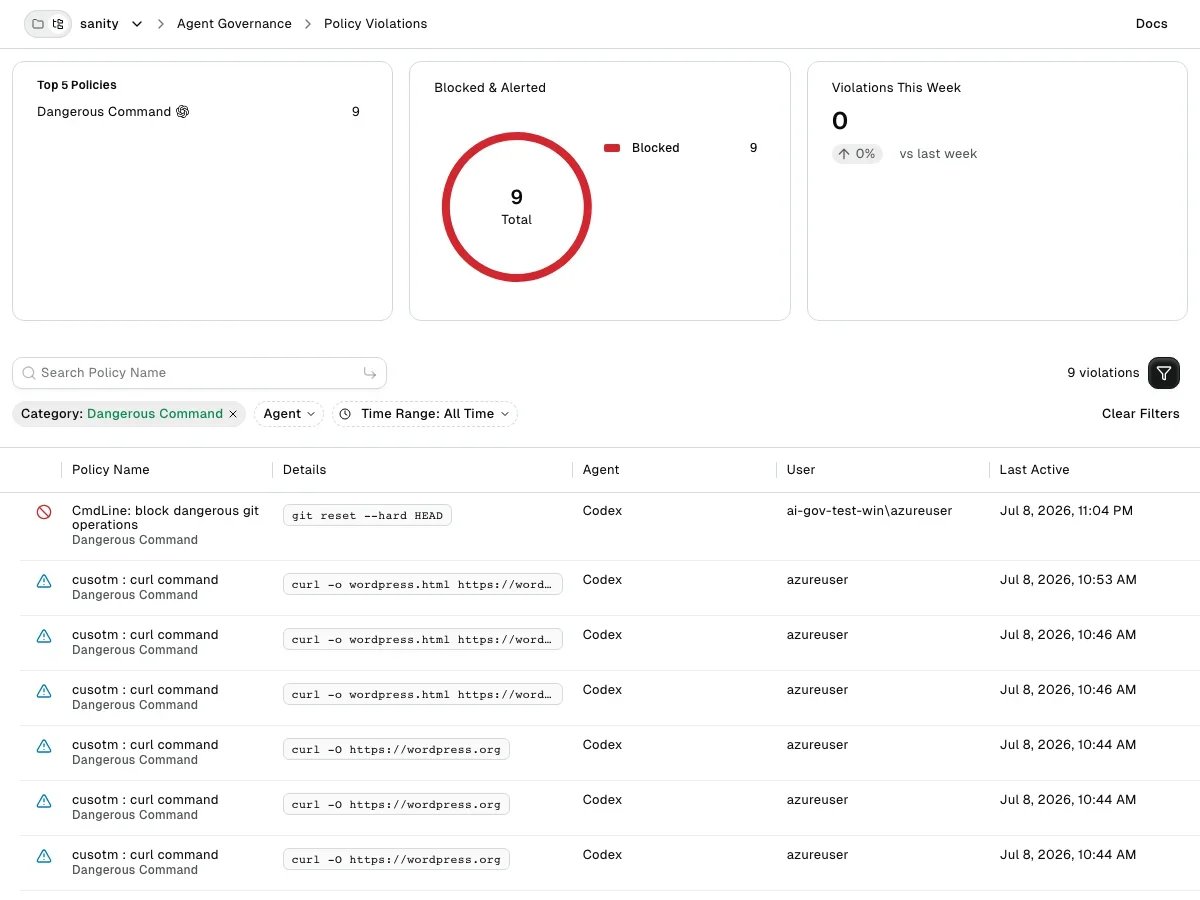Click the blocked icon on the git operations row
Screen dimensions: 1200x900
pos(44,511)
